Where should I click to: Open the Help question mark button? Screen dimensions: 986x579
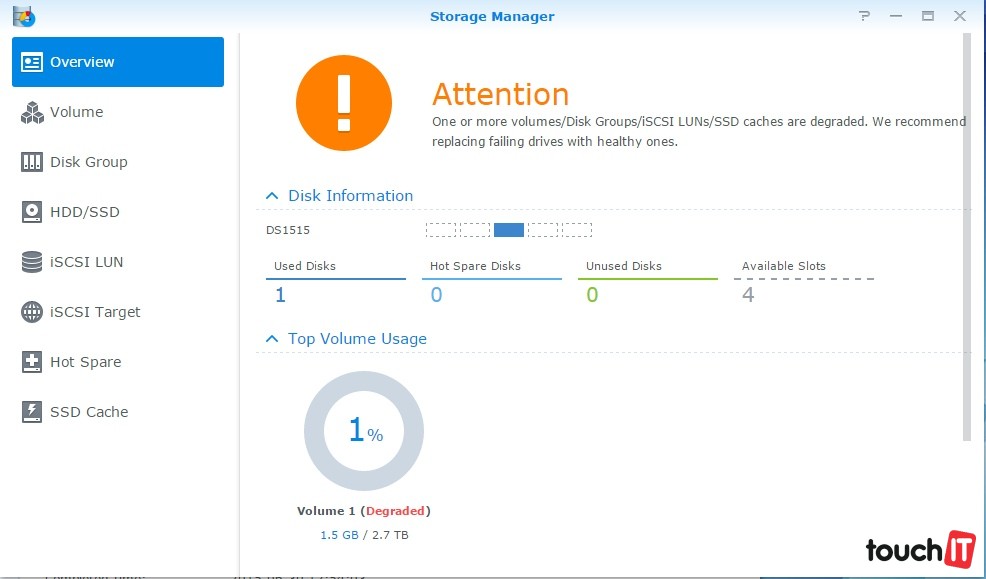[863, 16]
